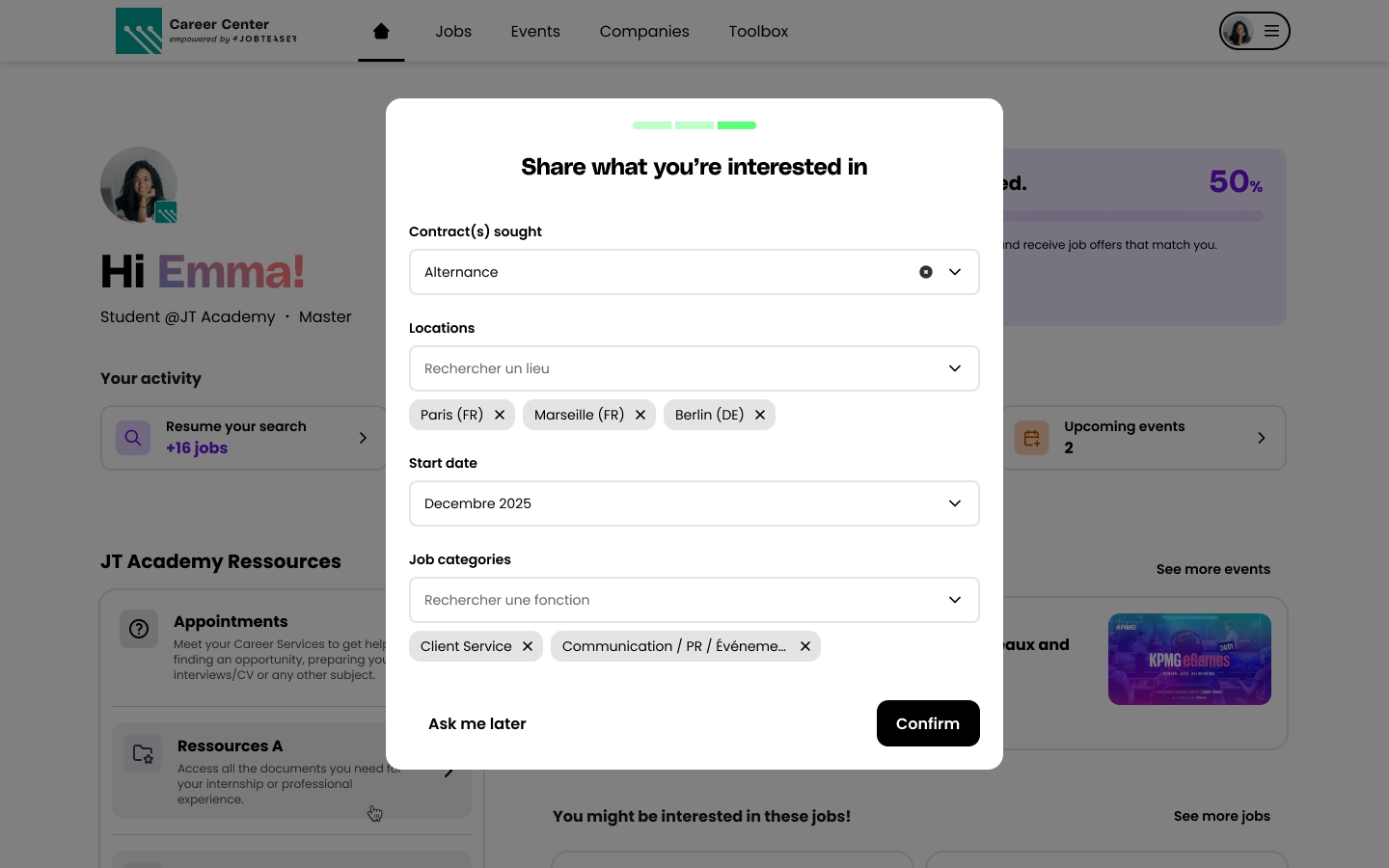
Task: Go to the Home icon tab
Action: (381, 32)
